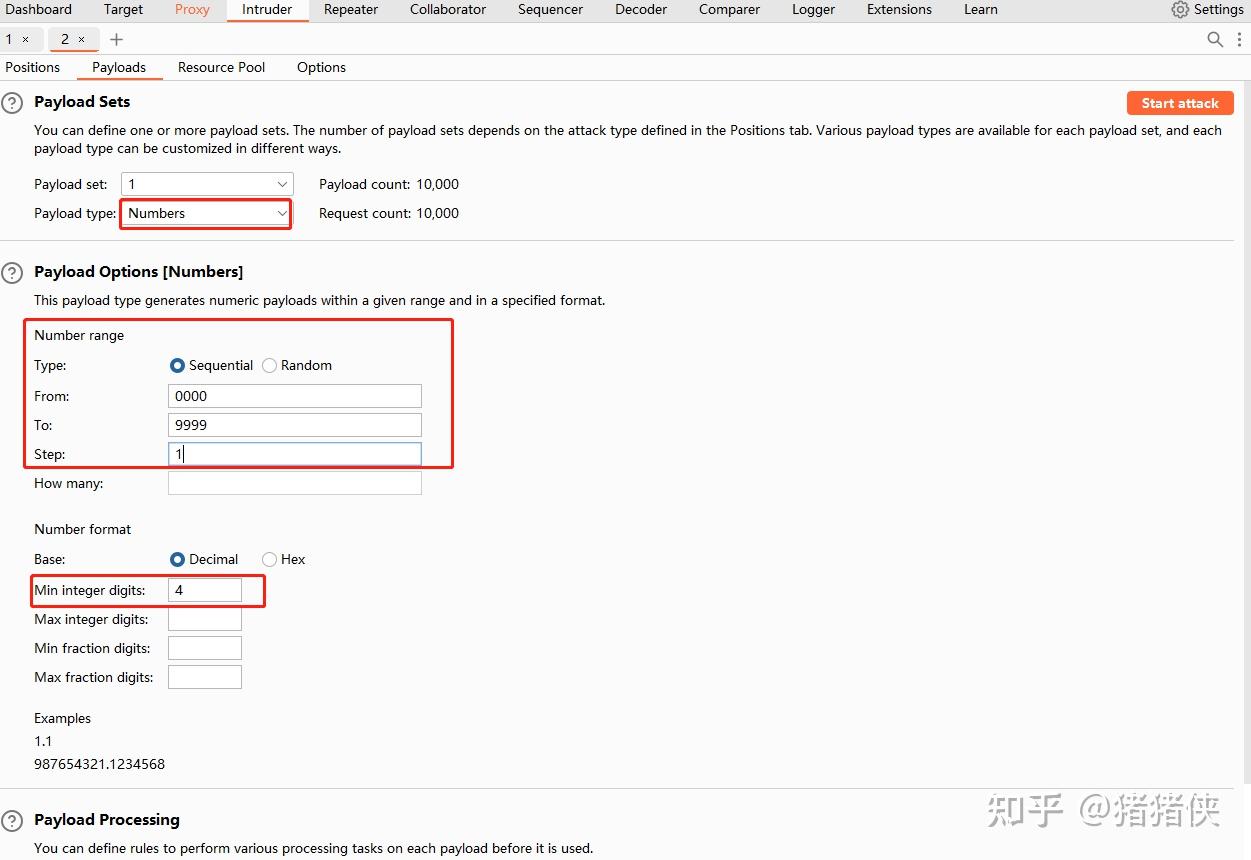The width and height of the screenshot is (1251, 860).
Task: Click the help icon next to Payload Options
Action: pos(11,271)
